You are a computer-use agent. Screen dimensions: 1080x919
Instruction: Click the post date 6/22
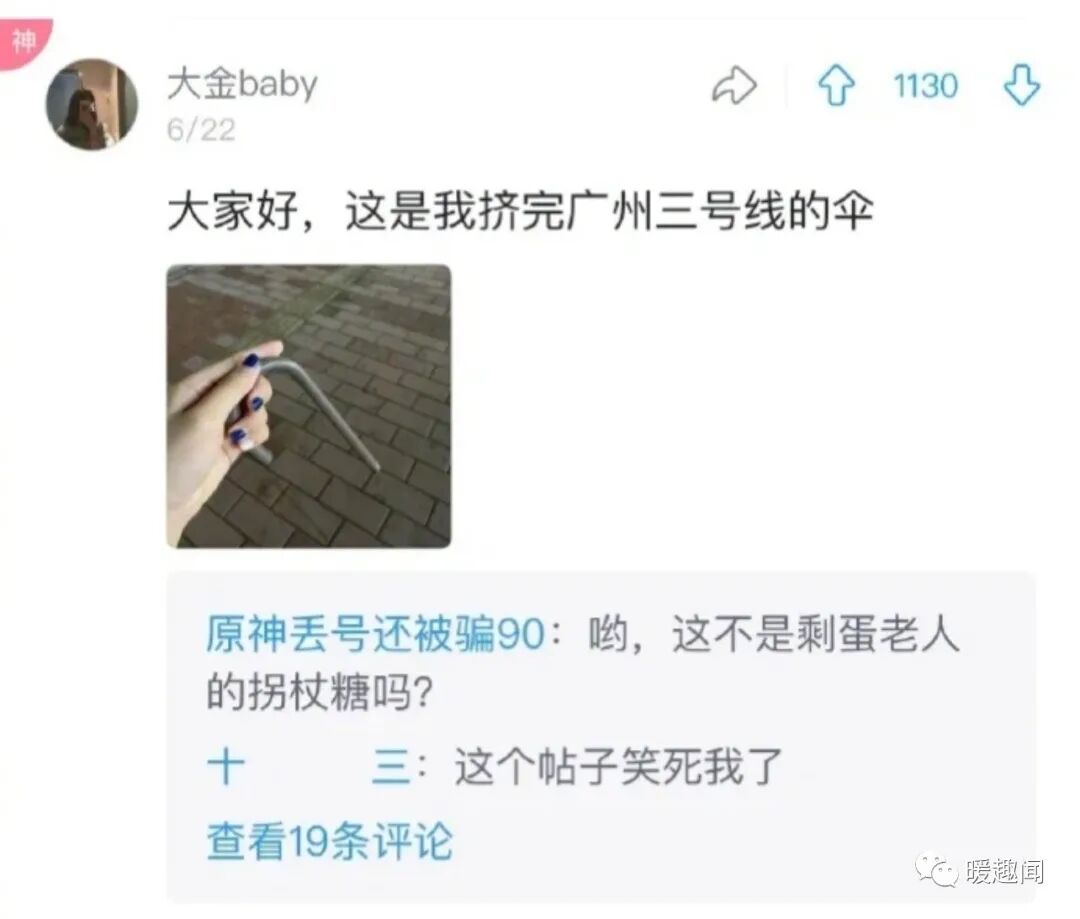201,130
